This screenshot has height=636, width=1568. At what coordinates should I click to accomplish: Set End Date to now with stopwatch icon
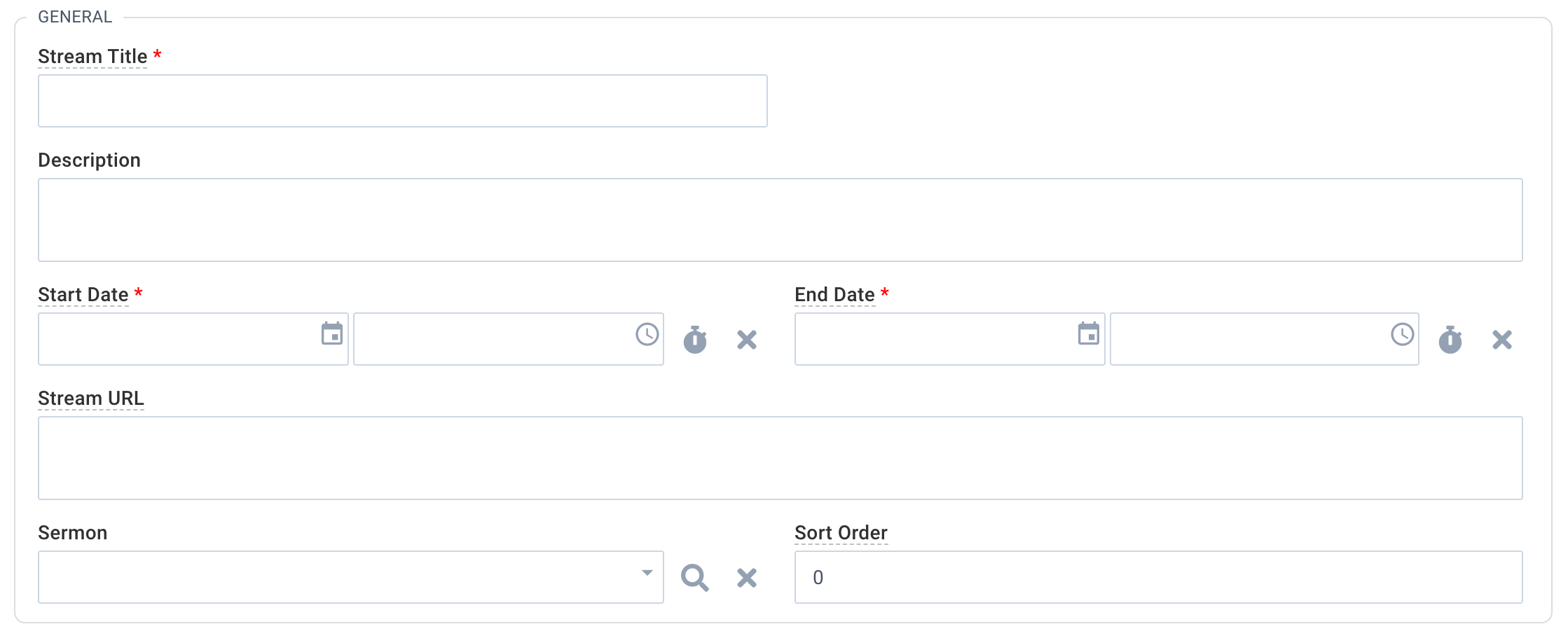click(x=1450, y=340)
